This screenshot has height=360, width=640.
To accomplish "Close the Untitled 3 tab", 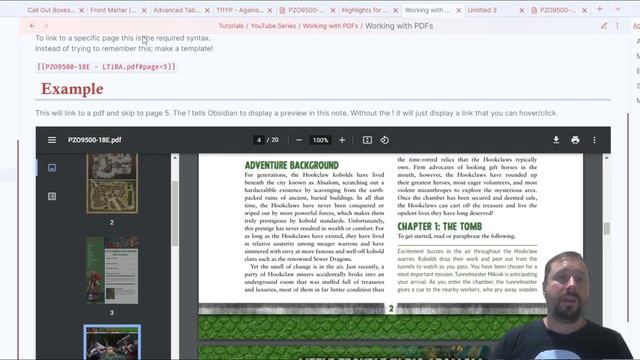I will coord(521,10).
